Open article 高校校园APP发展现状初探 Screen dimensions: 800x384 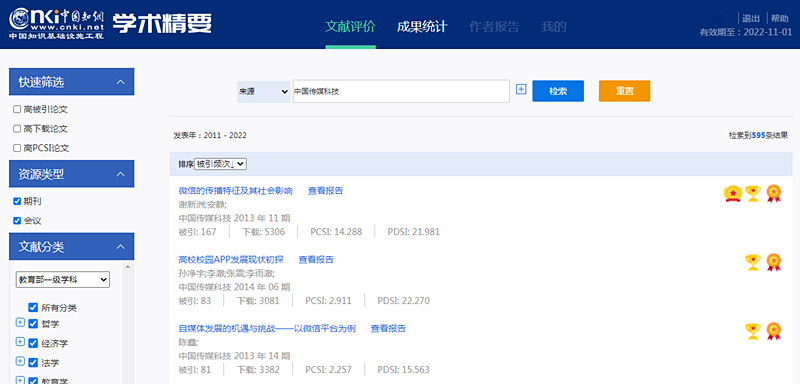[x=231, y=260]
